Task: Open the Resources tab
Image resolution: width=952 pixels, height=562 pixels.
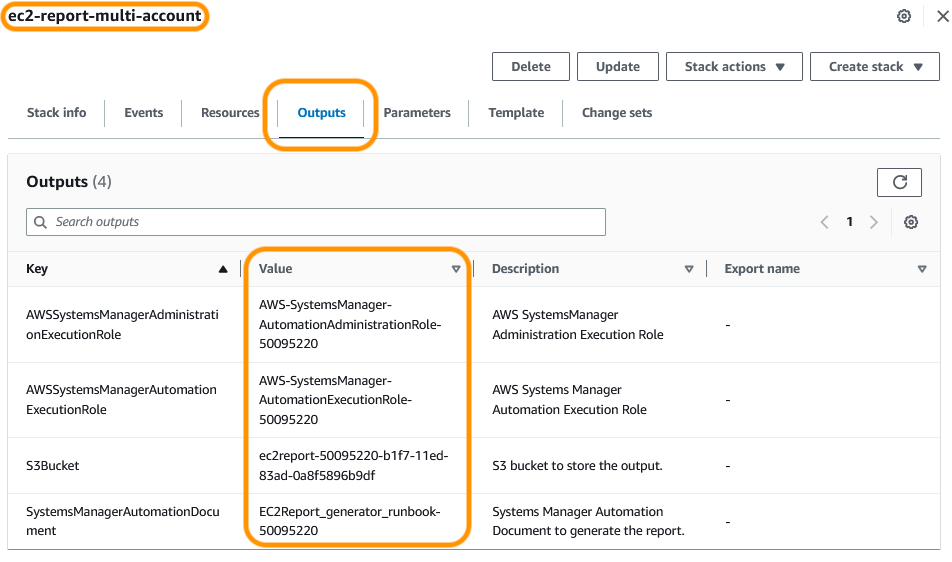Action: click(x=230, y=113)
